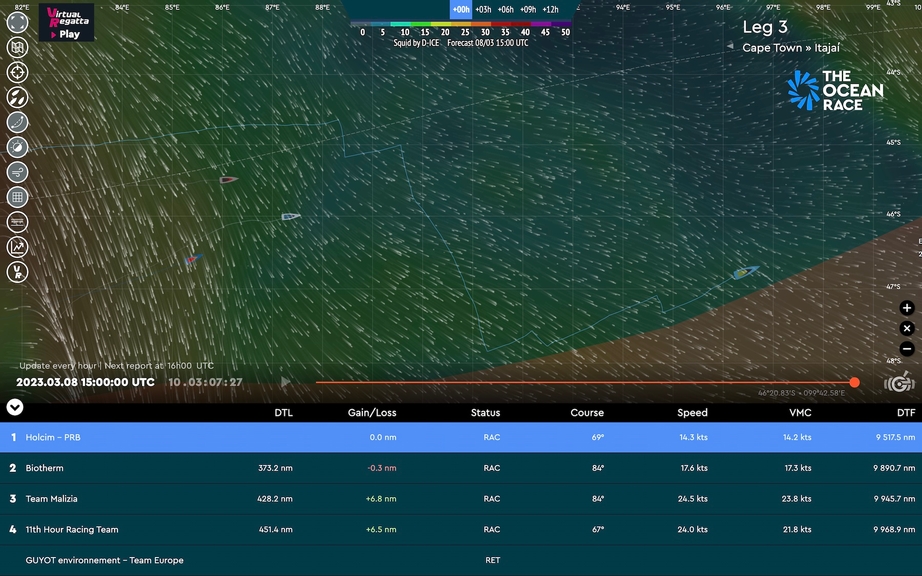The height and width of the screenshot is (576, 922).
Task: Click the spiral Ocean Race icon by timeline
Action: point(899,383)
